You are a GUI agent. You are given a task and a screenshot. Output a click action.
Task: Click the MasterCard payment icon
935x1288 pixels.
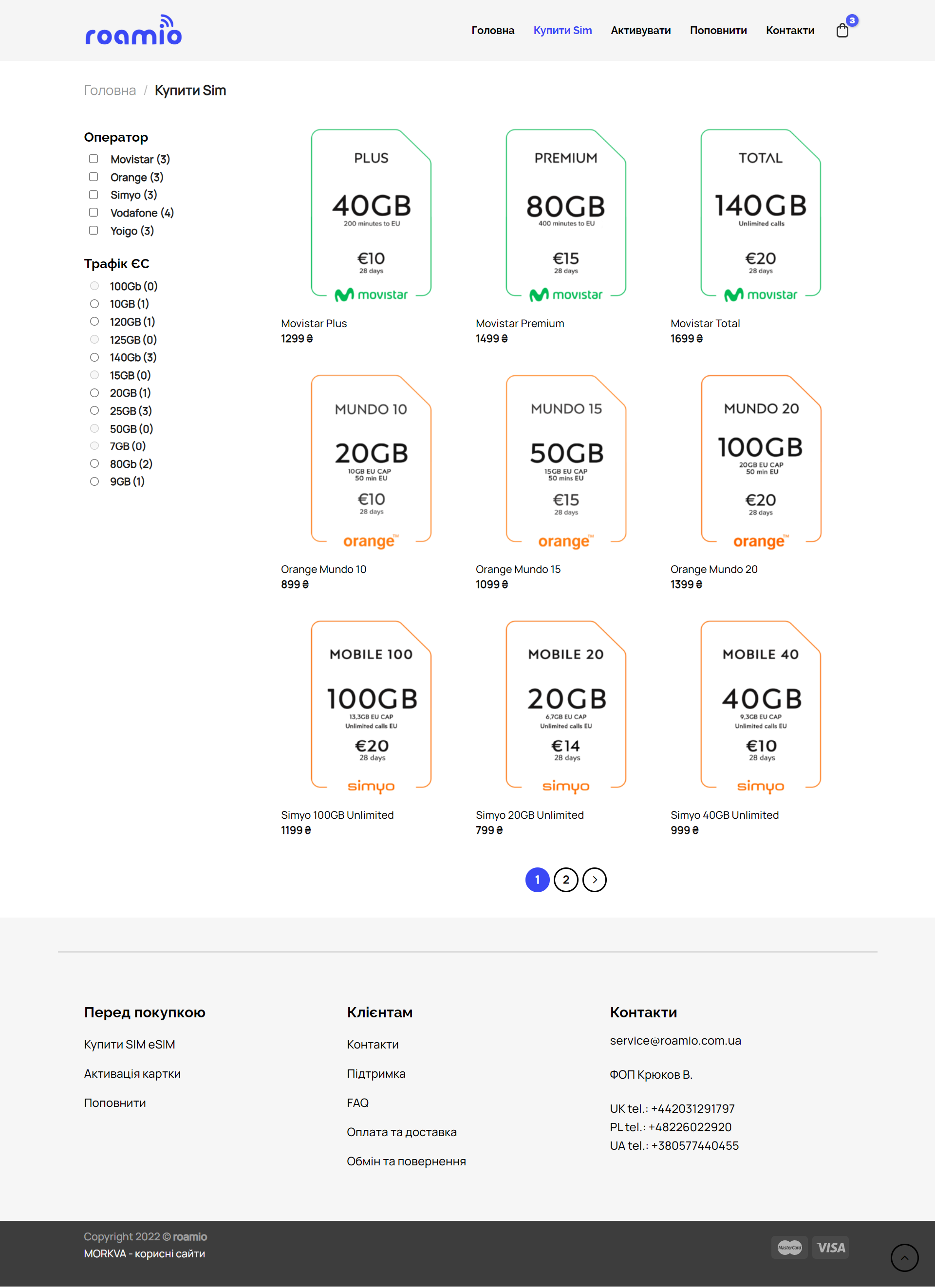click(x=789, y=1247)
